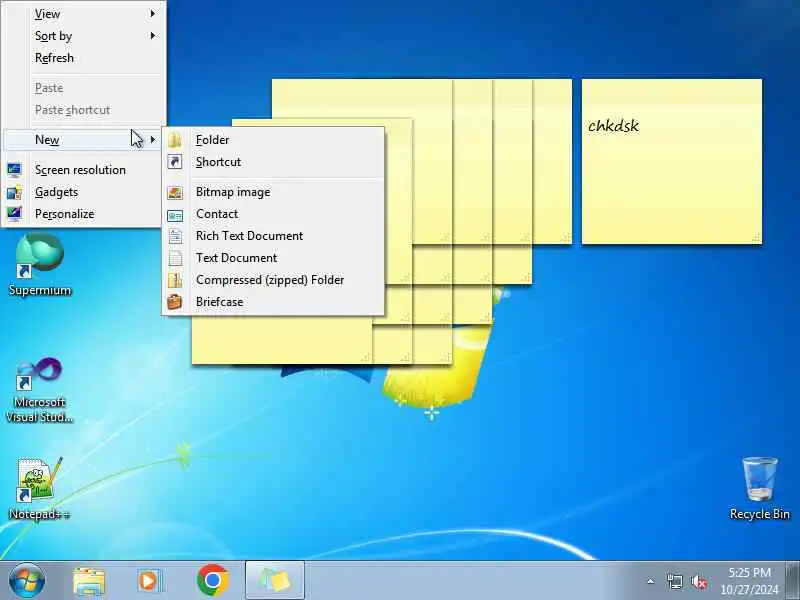This screenshot has width=800, height=600.
Task: Expand the New submenu arrow
Action: [153, 140]
